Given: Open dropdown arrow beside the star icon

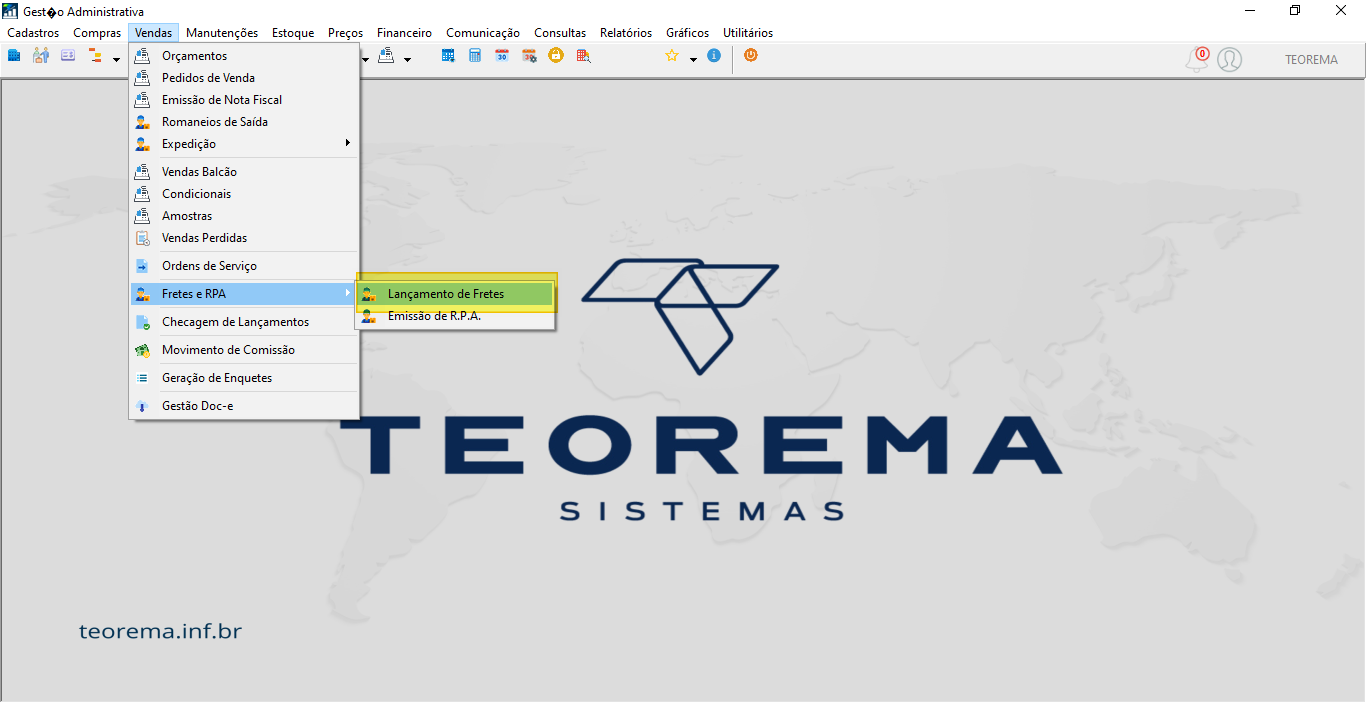Looking at the screenshot, I should coord(693,59).
